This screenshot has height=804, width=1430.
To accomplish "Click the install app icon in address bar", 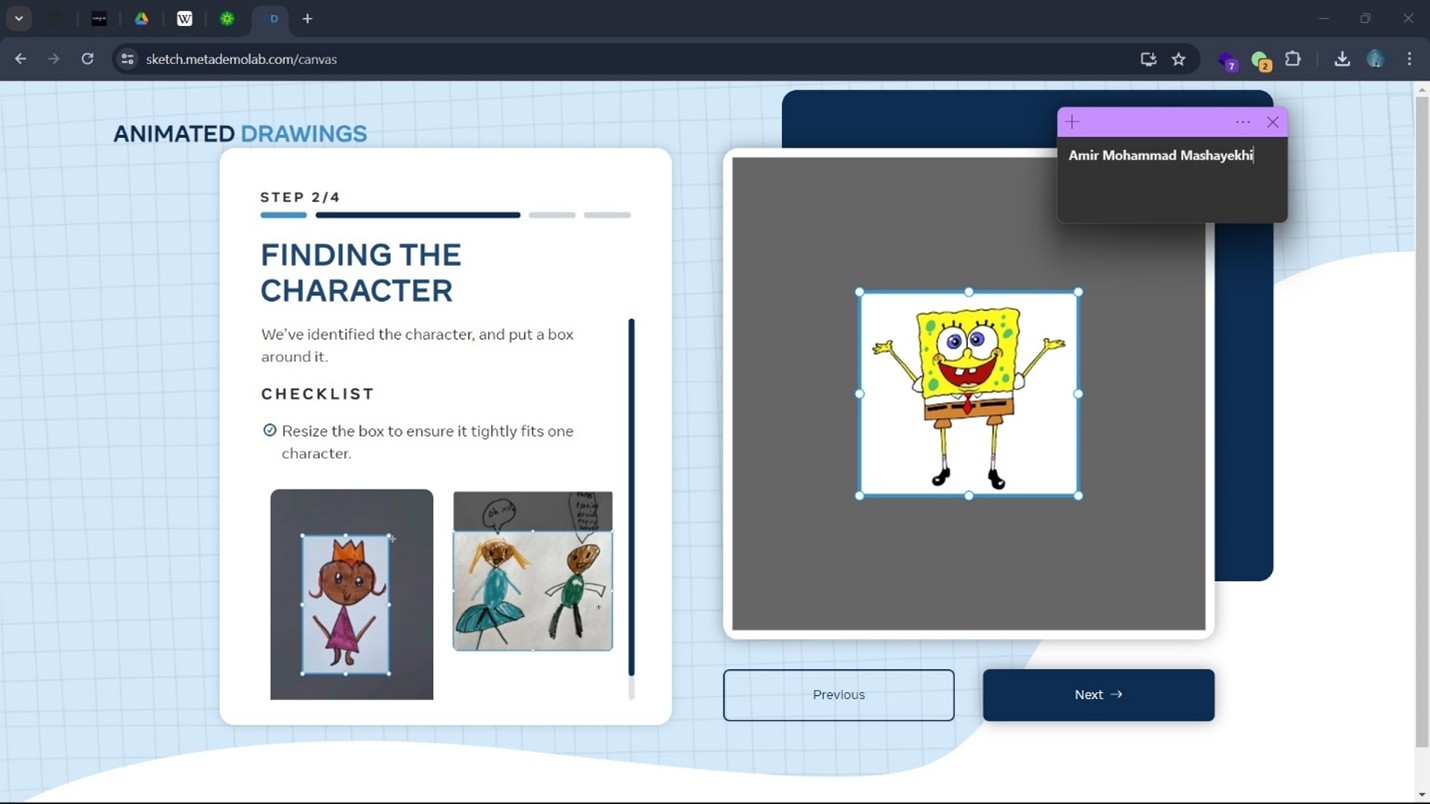I will tap(1148, 59).
